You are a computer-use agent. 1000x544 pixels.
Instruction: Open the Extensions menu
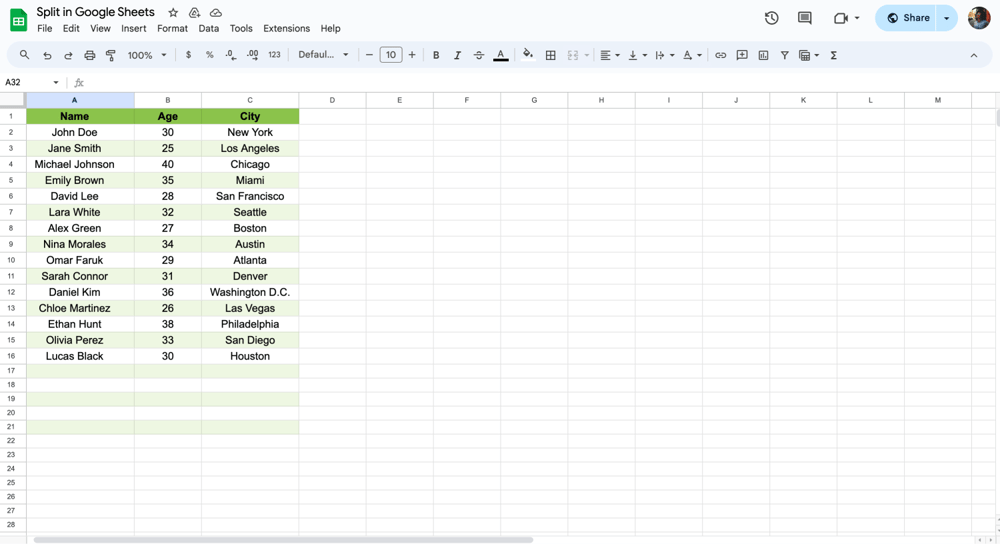(286, 29)
